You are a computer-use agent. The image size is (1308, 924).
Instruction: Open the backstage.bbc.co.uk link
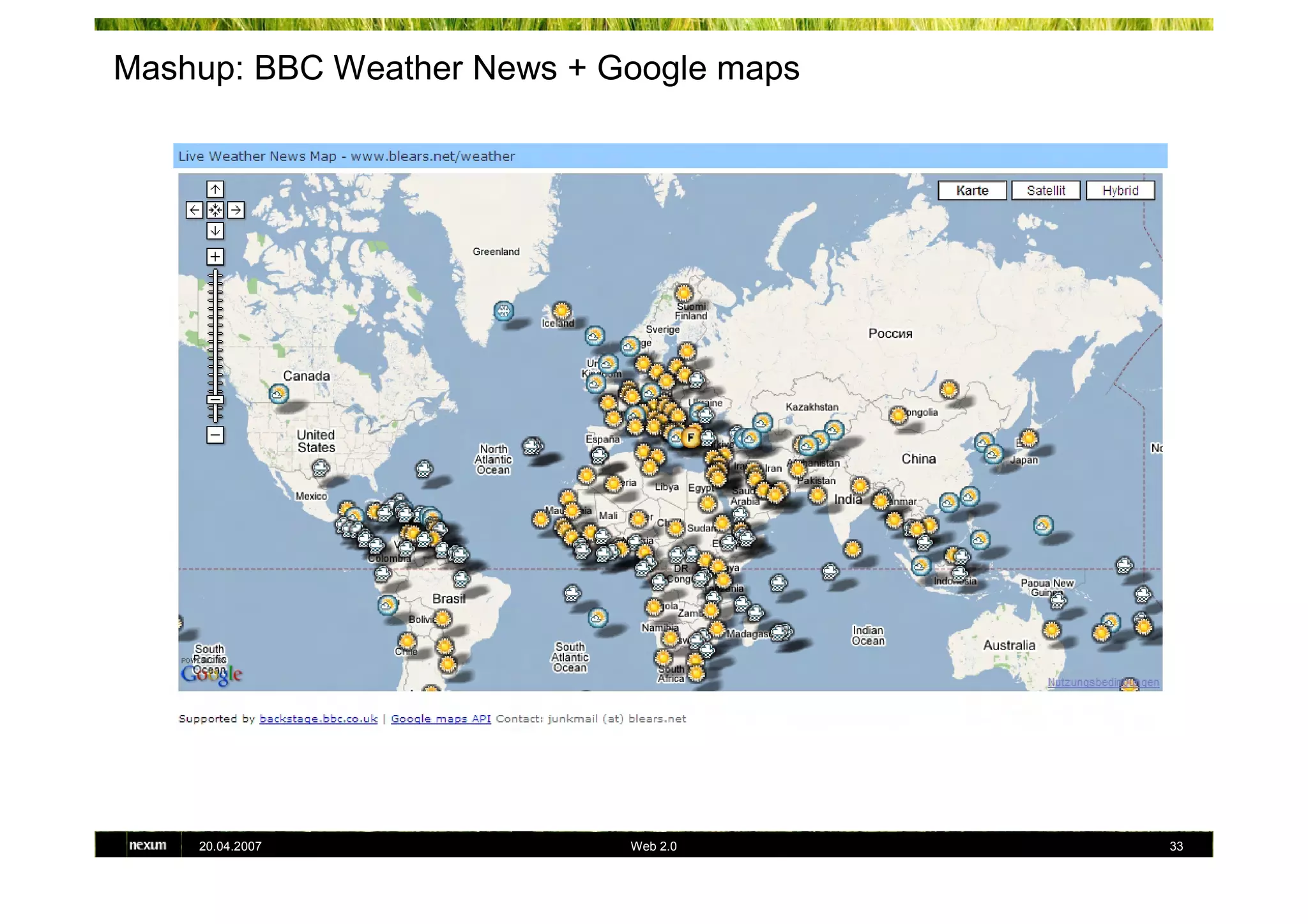(x=318, y=719)
